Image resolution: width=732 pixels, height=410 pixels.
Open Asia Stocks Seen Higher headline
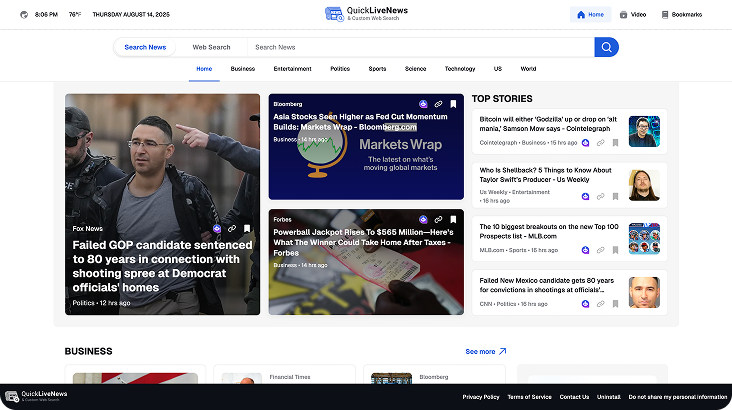tap(360, 121)
